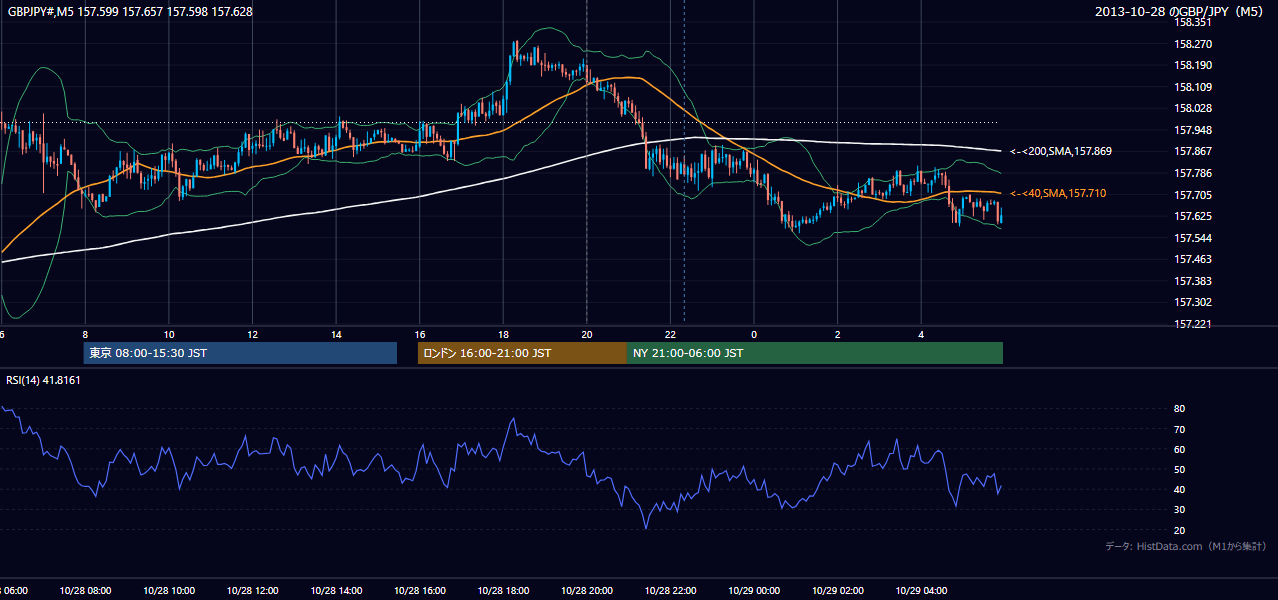Click the GBPJPY# M5 header quote text
The width and height of the screenshot is (1278, 600).
point(130,12)
